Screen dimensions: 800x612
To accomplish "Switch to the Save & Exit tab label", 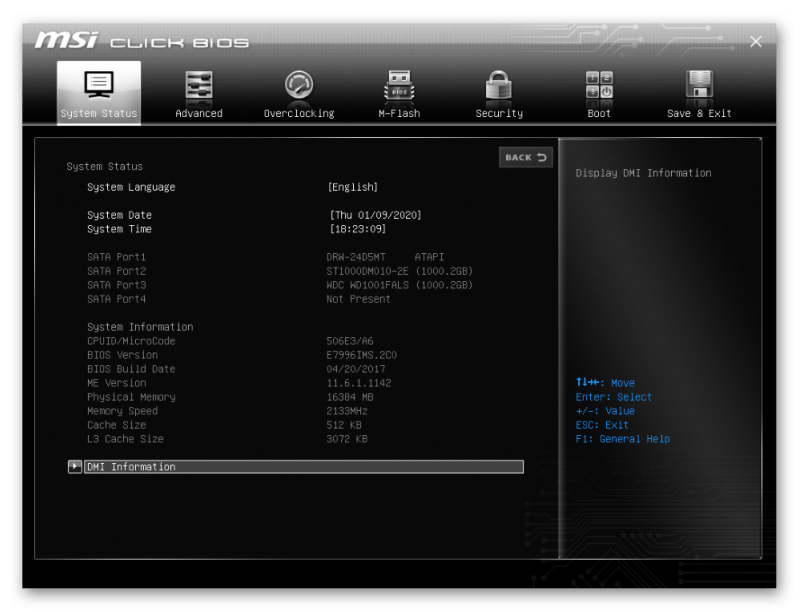I will coord(699,113).
